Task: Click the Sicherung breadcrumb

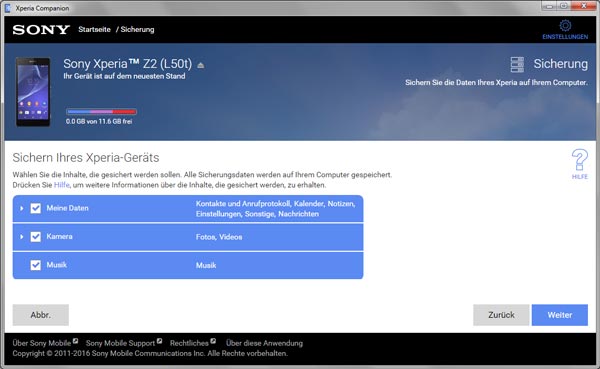Action: coord(137,29)
